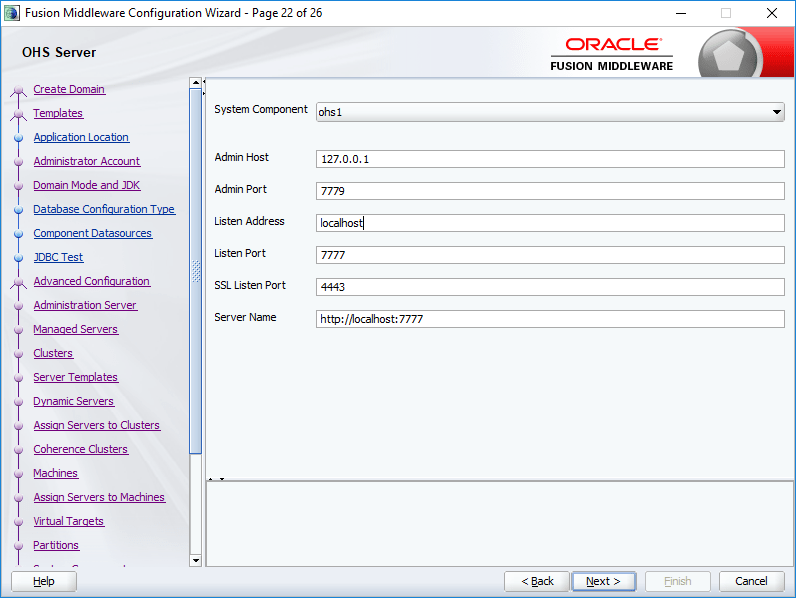Open Domain Mode and JDK step
This screenshot has width=796, height=598.
(87, 185)
